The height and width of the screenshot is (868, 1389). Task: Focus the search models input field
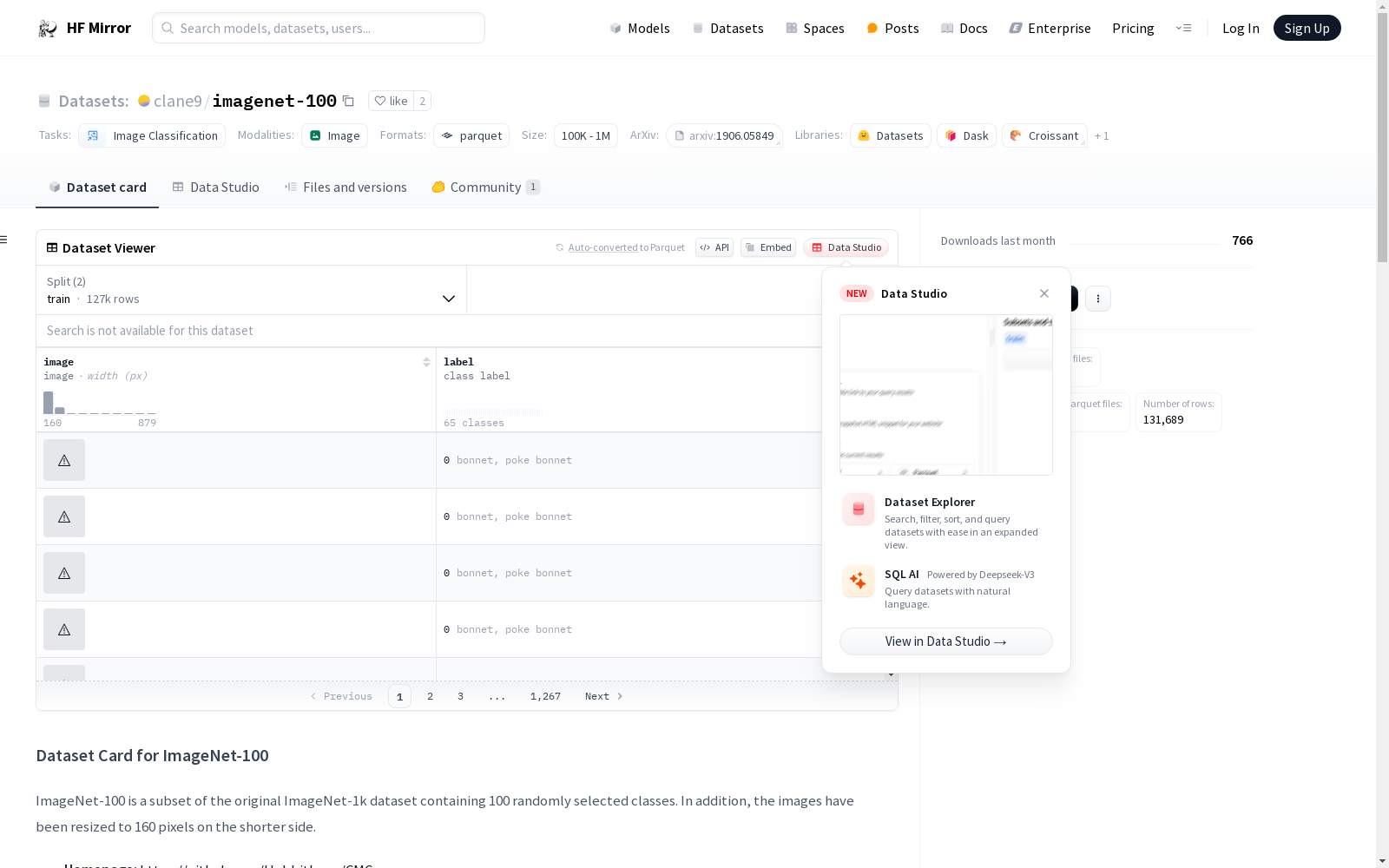click(319, 28)
